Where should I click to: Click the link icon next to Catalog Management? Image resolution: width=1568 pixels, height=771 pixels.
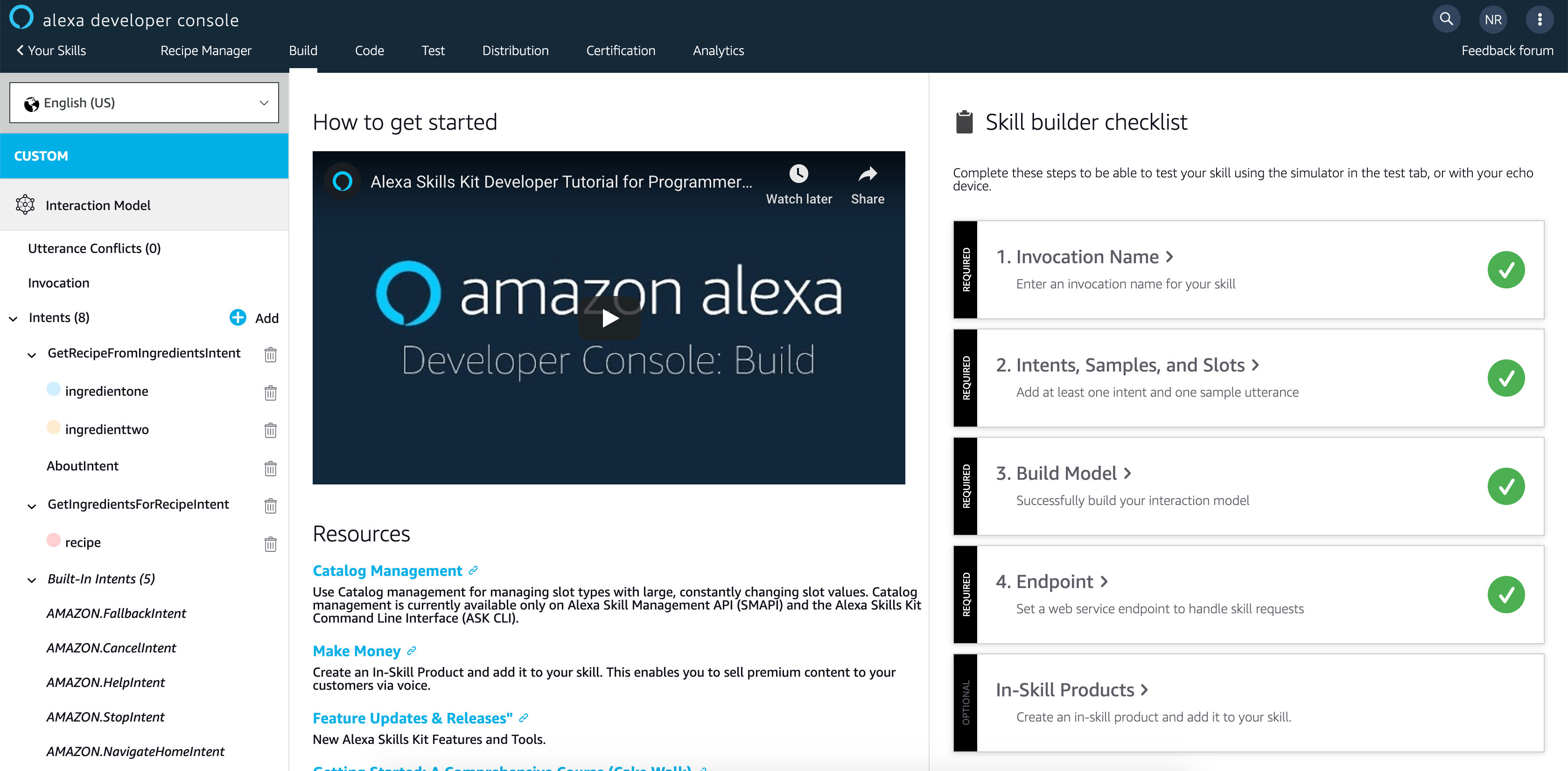click(473, 571)
